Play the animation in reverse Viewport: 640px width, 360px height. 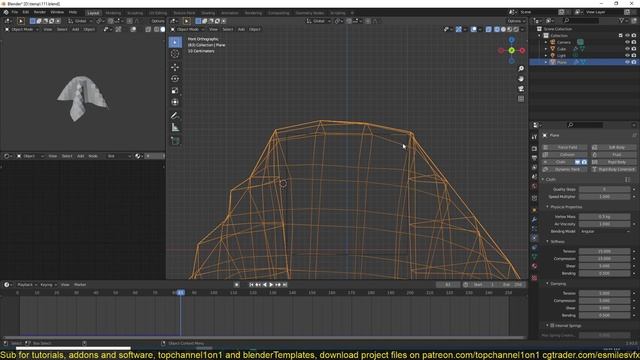tap(265, 284)
